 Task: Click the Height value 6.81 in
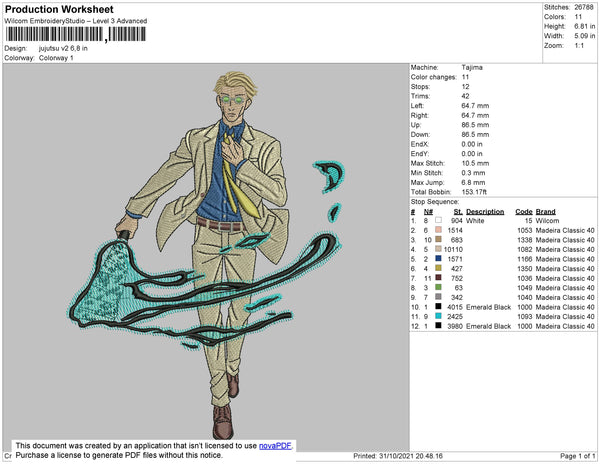tap(585, 26)
